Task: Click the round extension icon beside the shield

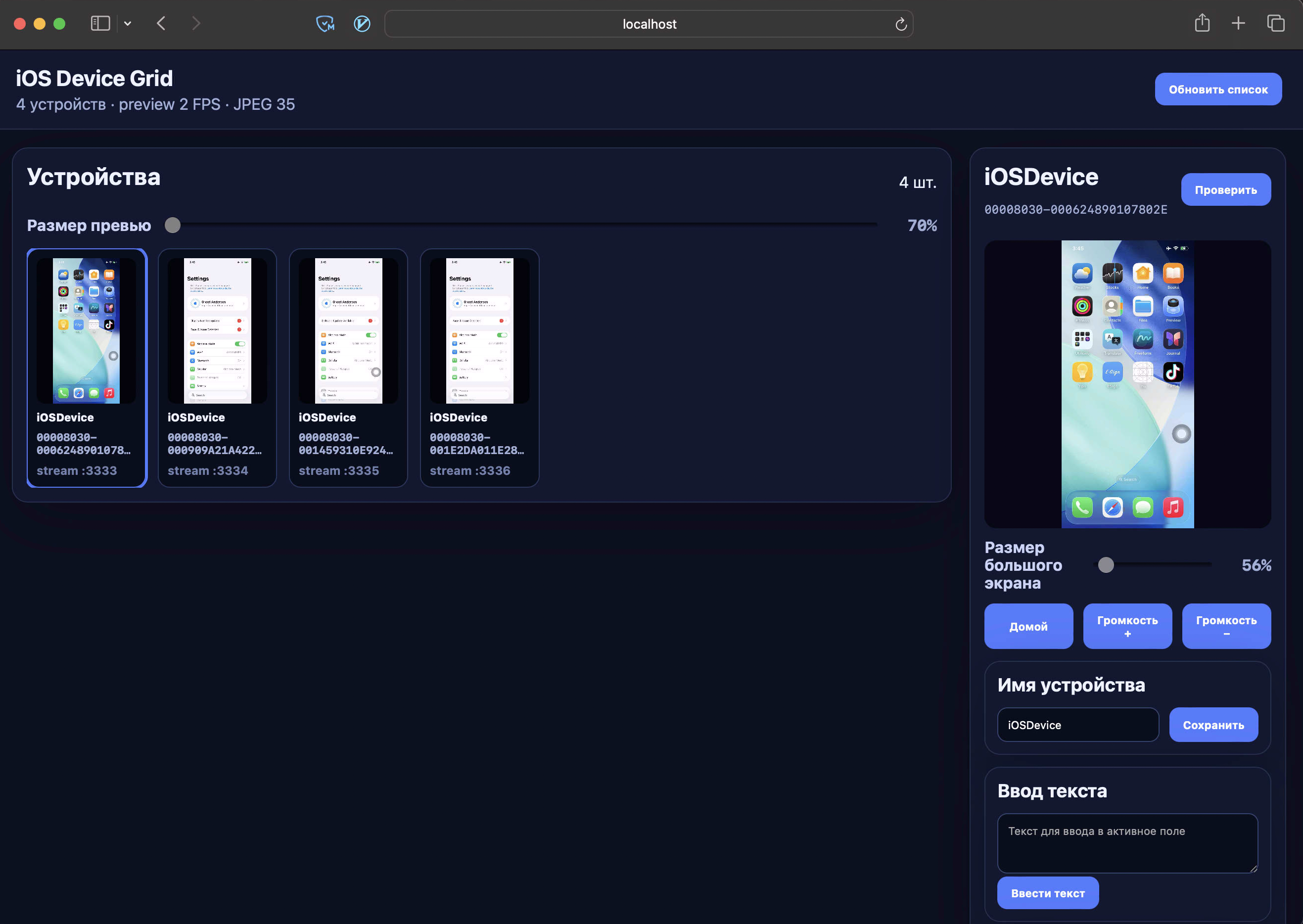Action: [362, 23]
